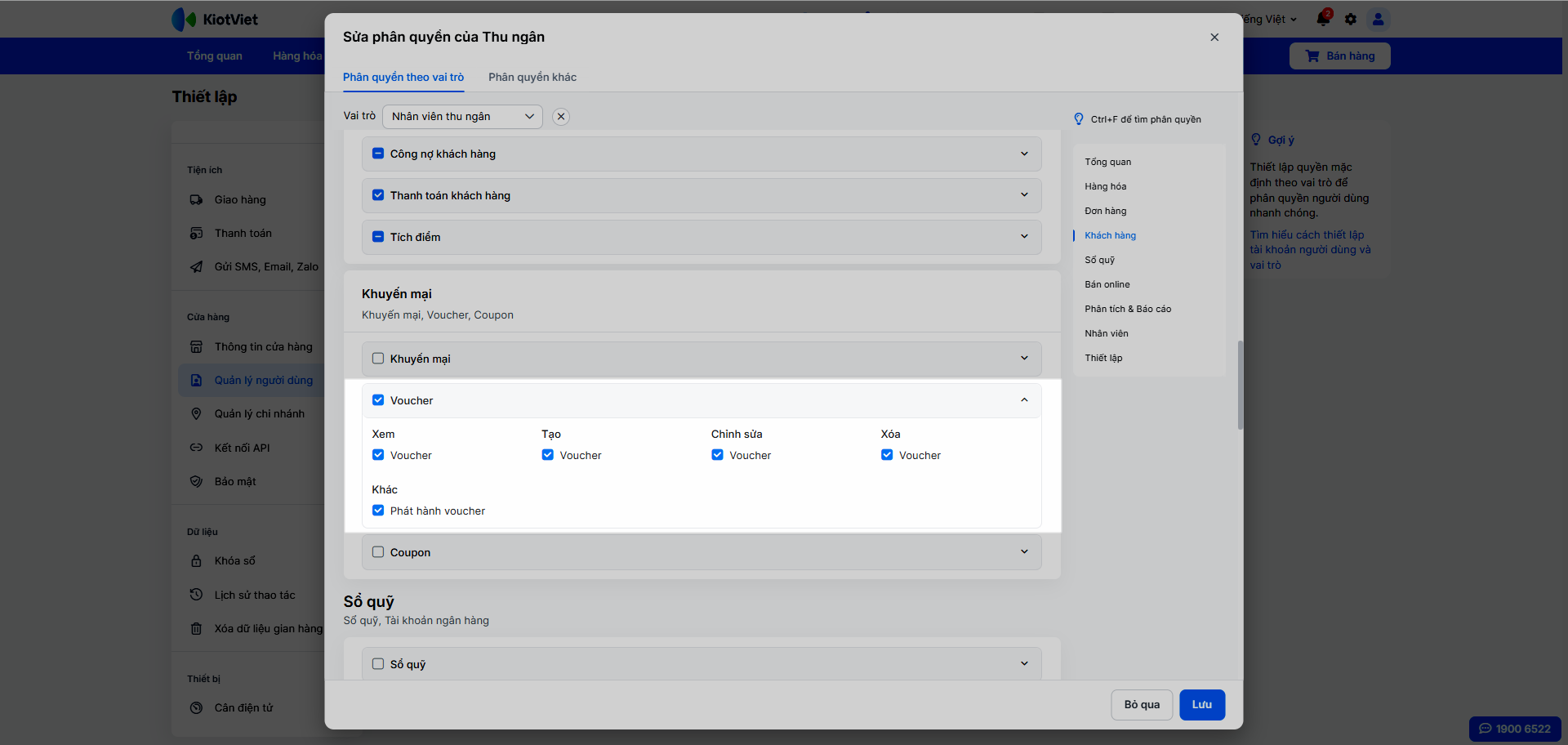Check the Khuyến mại permission checkbox
The height and width of the screenshot is (745, 1568).
pyautogui.click(x=378, y=359)
